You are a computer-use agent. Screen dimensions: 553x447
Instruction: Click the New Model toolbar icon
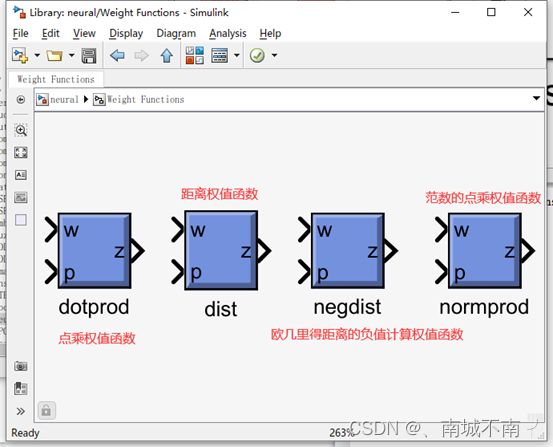(20, 55)
